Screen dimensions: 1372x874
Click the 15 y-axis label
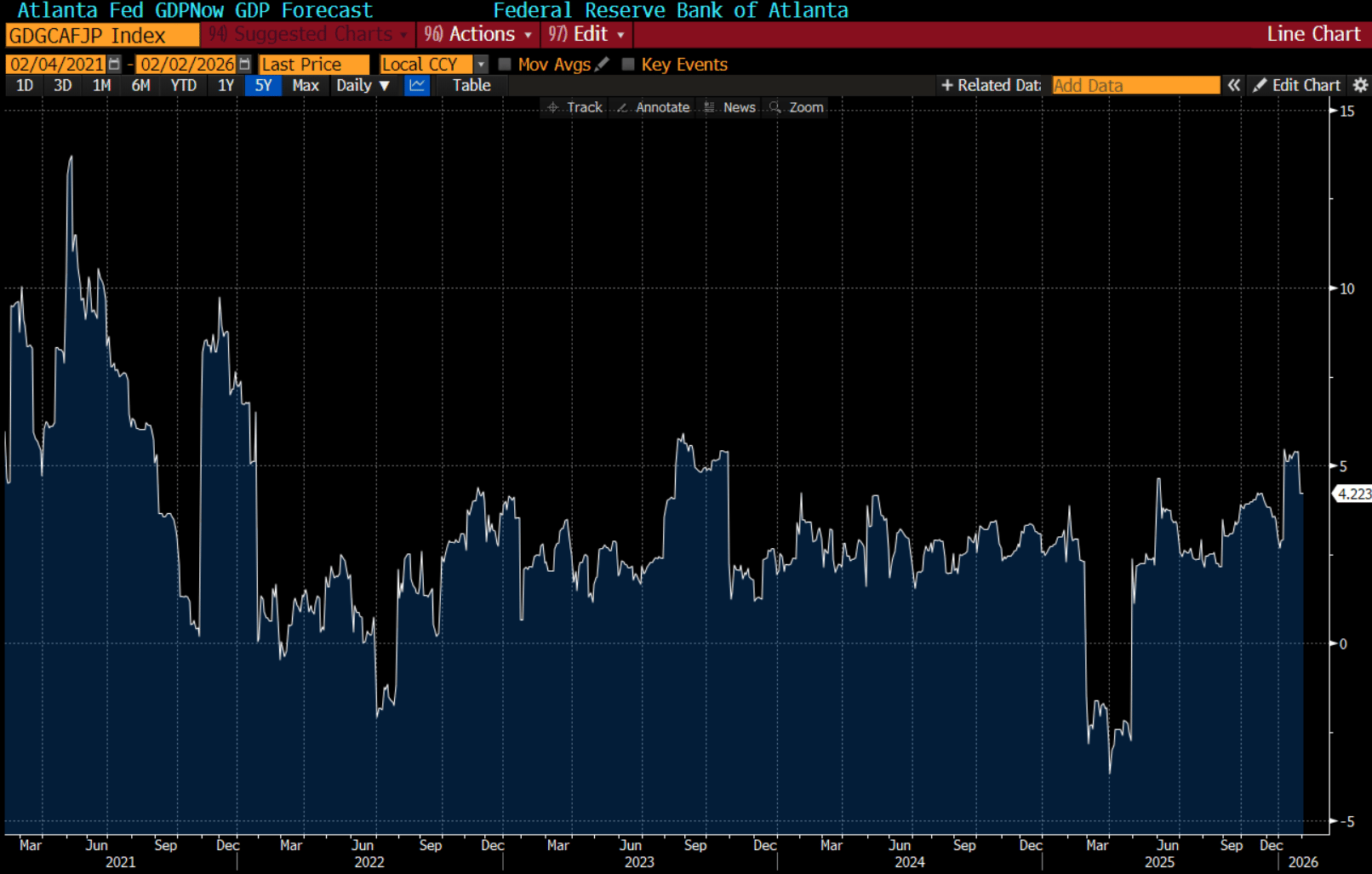[1346, 111]
